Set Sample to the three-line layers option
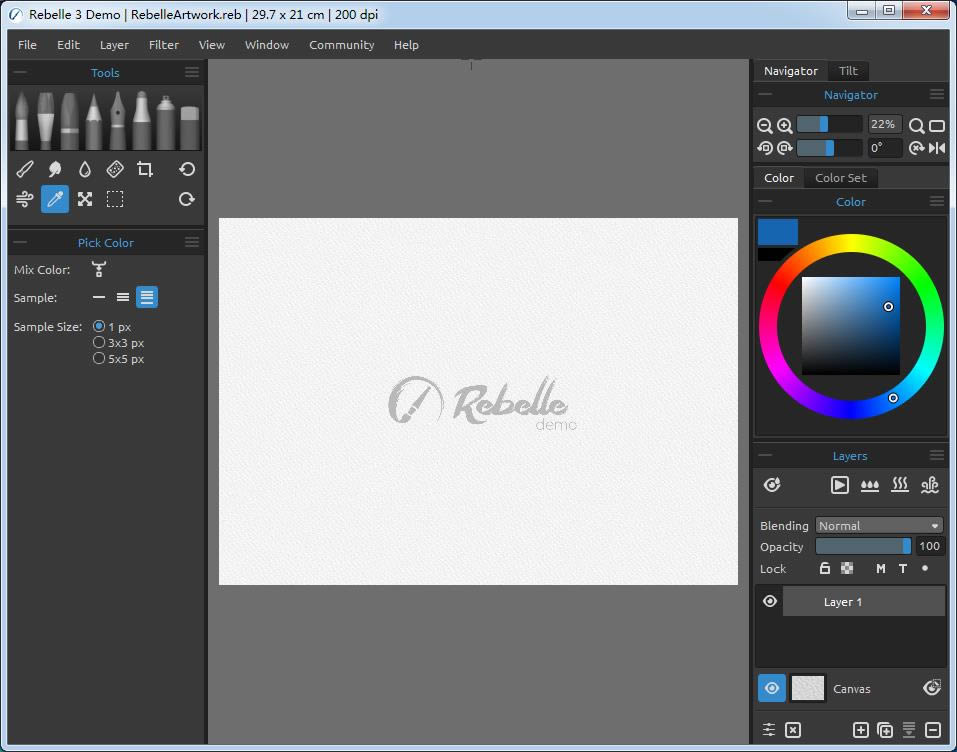957x752 pixels. [123, 297]
